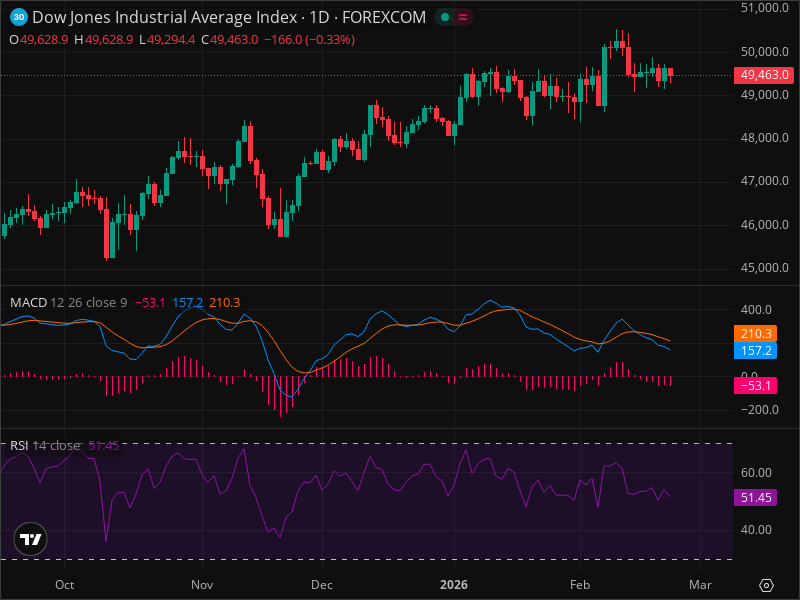Click the Open price value 49,628.9

coord(44,40)
